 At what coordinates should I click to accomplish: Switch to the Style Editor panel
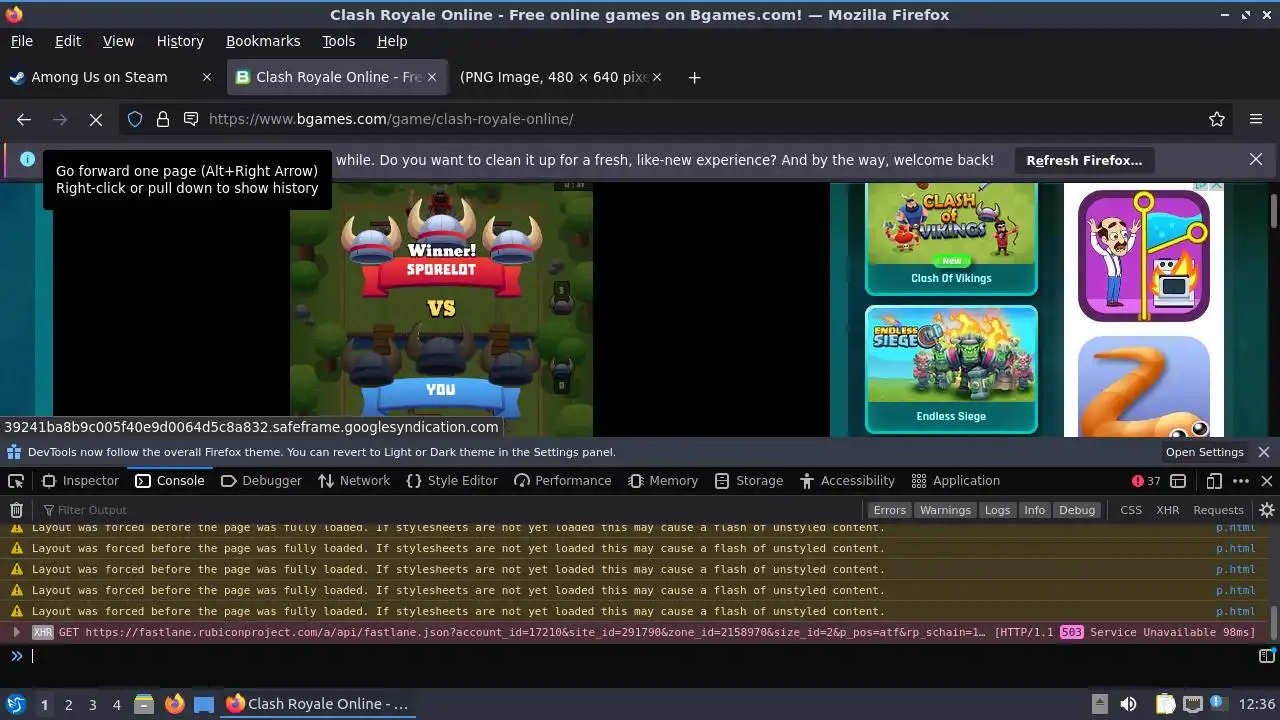(451, 481)
